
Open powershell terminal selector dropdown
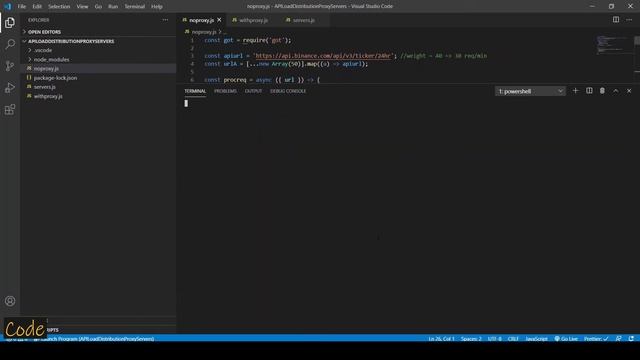tap(530, 91)
